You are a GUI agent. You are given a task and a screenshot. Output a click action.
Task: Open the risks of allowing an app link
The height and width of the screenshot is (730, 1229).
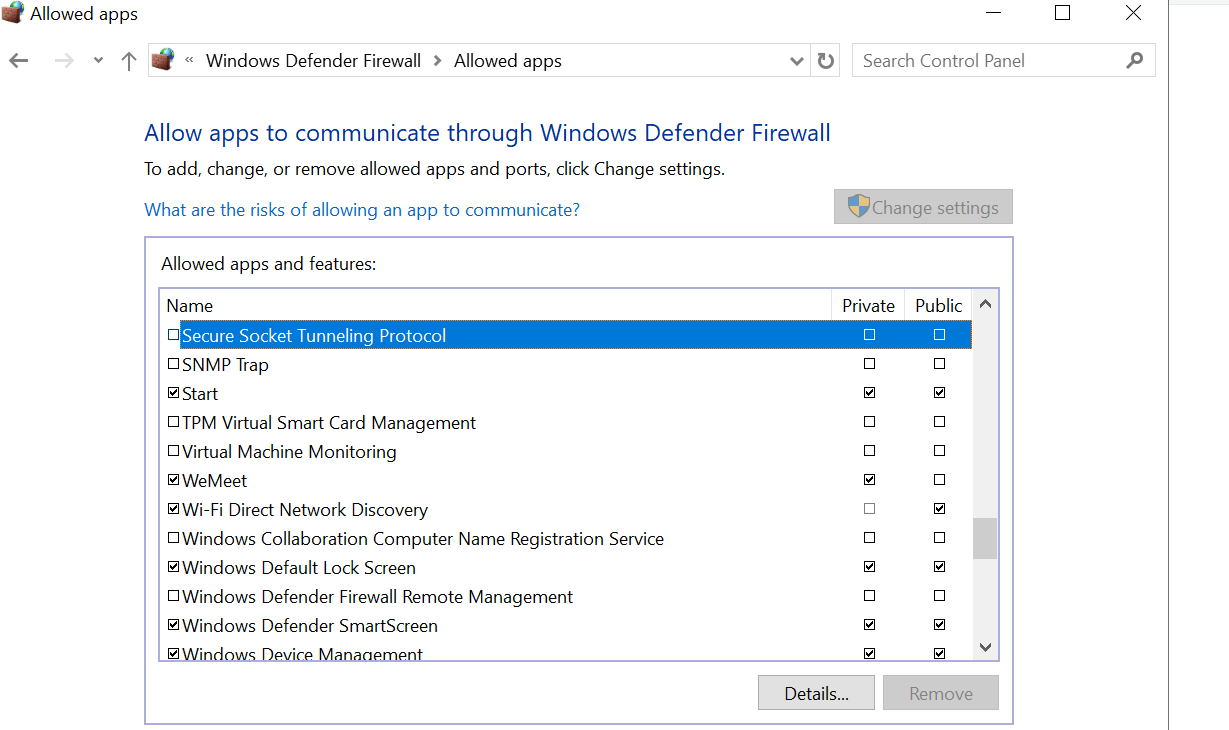click(x=362, y=210)
